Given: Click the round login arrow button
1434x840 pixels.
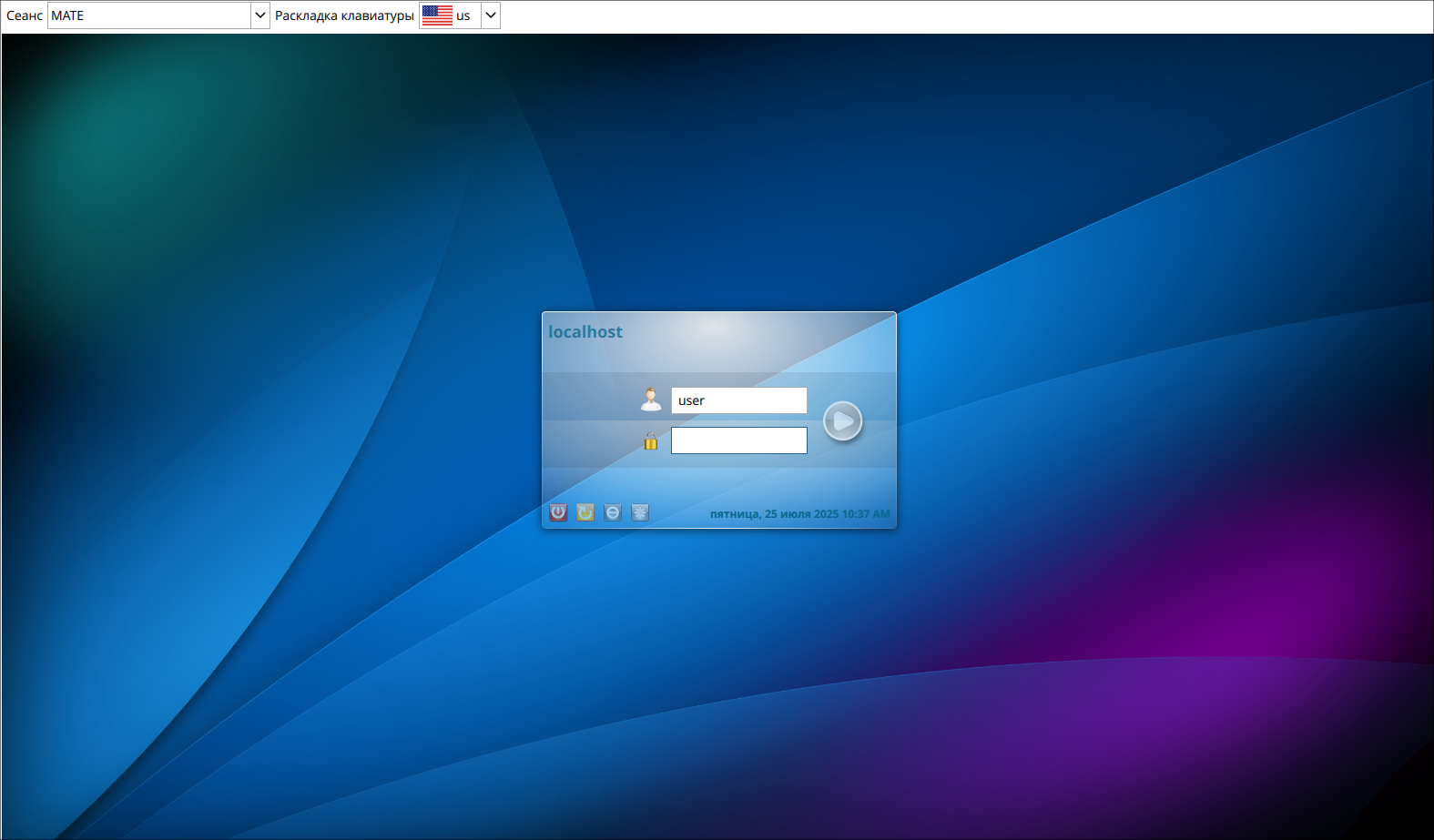Looking at the screenshot, I should [x=843, y=421].
